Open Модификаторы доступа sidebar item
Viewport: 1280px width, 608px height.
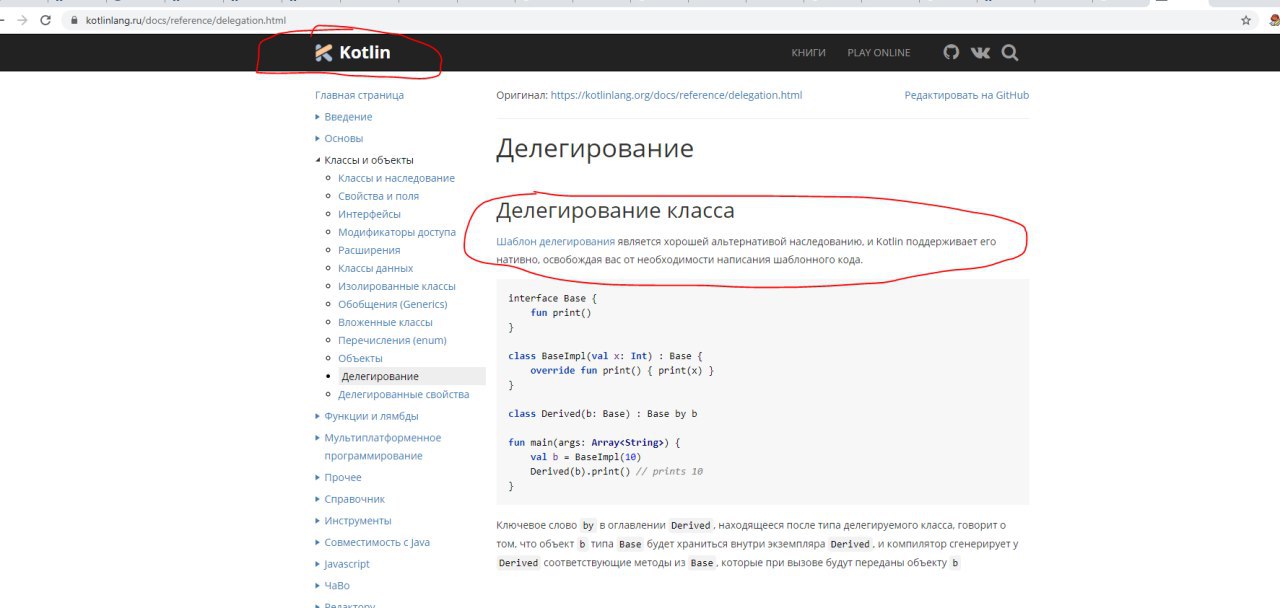[x=397, y=232]
